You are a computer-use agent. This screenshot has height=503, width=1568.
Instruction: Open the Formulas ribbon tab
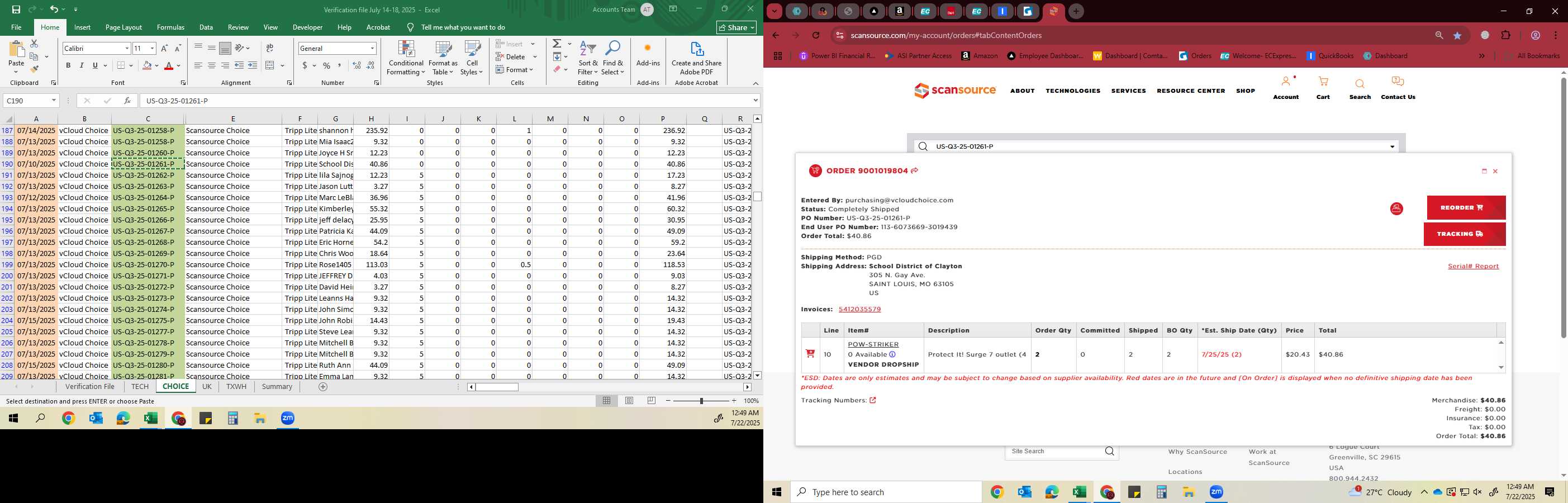click(170, 27)
